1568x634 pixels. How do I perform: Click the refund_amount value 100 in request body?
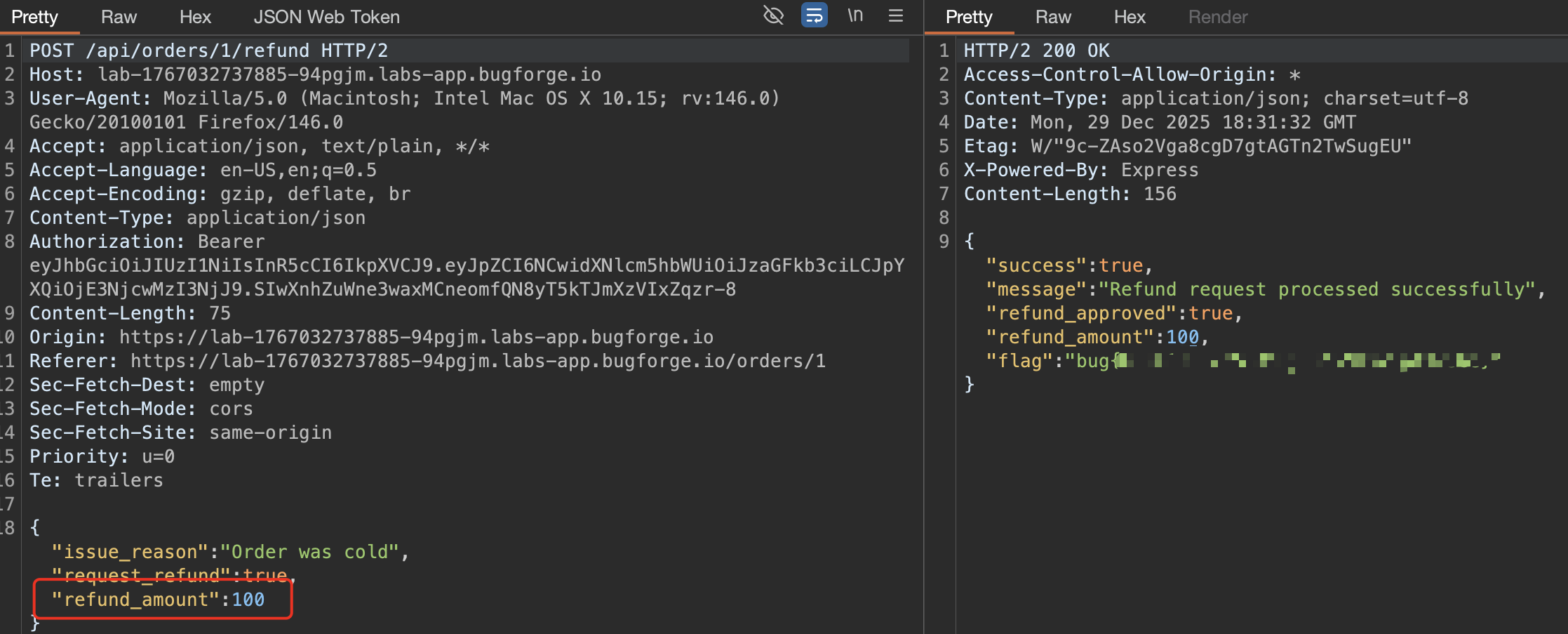248,600
